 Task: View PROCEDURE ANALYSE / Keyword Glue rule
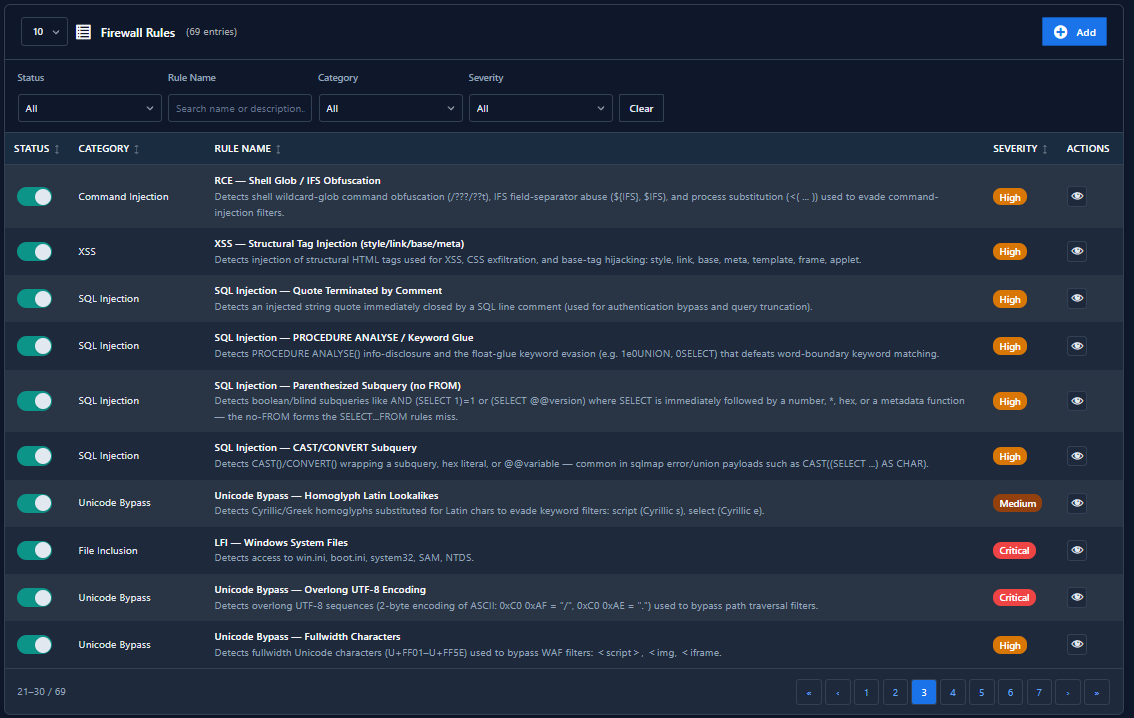(1077, 346)
